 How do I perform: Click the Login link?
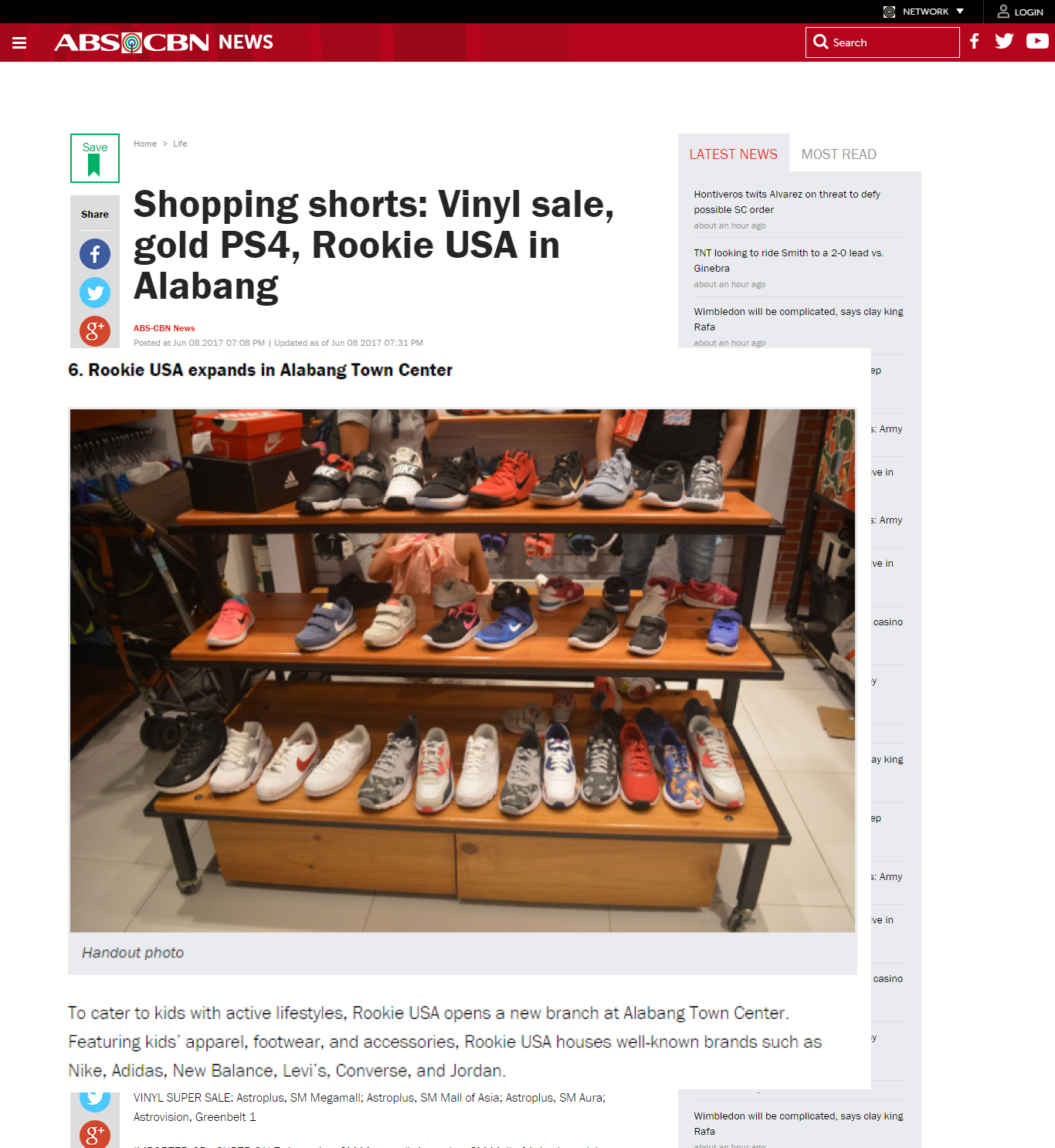1020,12
